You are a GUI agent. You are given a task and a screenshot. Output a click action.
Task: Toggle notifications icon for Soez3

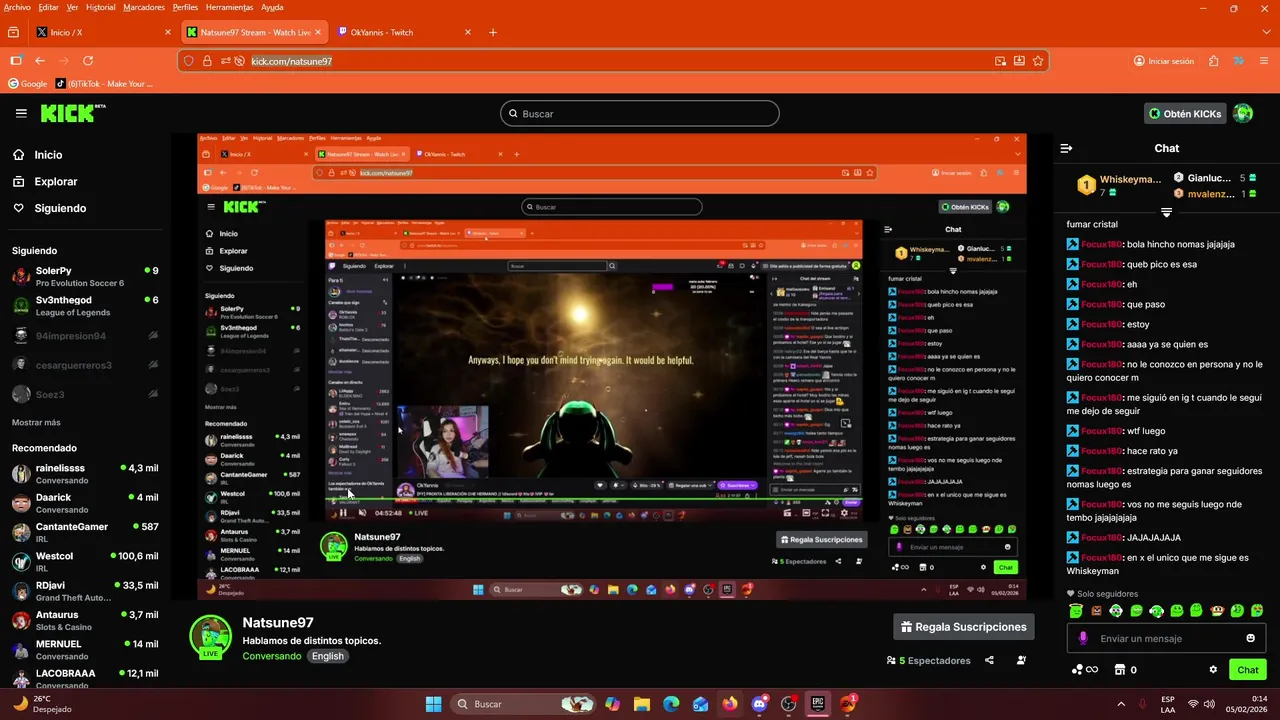[x=153, y=395]
